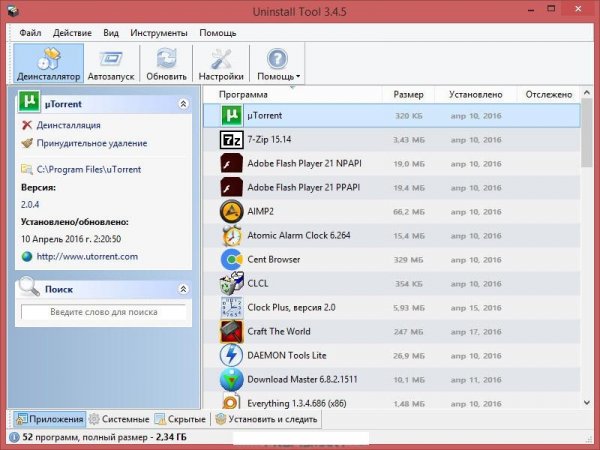Select the Craft The World icon

coord(232,331)
